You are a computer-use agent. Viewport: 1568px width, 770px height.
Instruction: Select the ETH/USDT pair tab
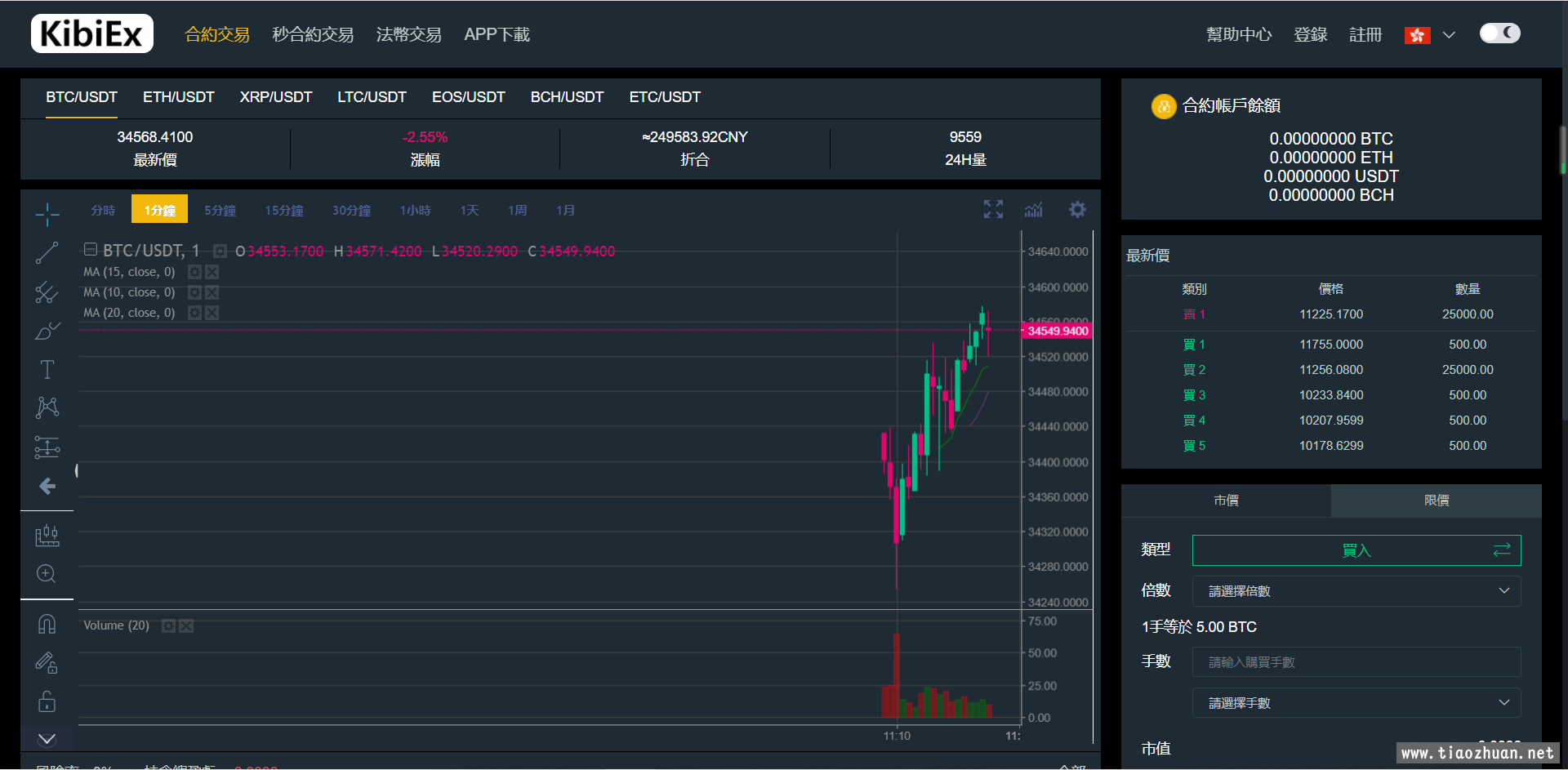coord(179,97)
